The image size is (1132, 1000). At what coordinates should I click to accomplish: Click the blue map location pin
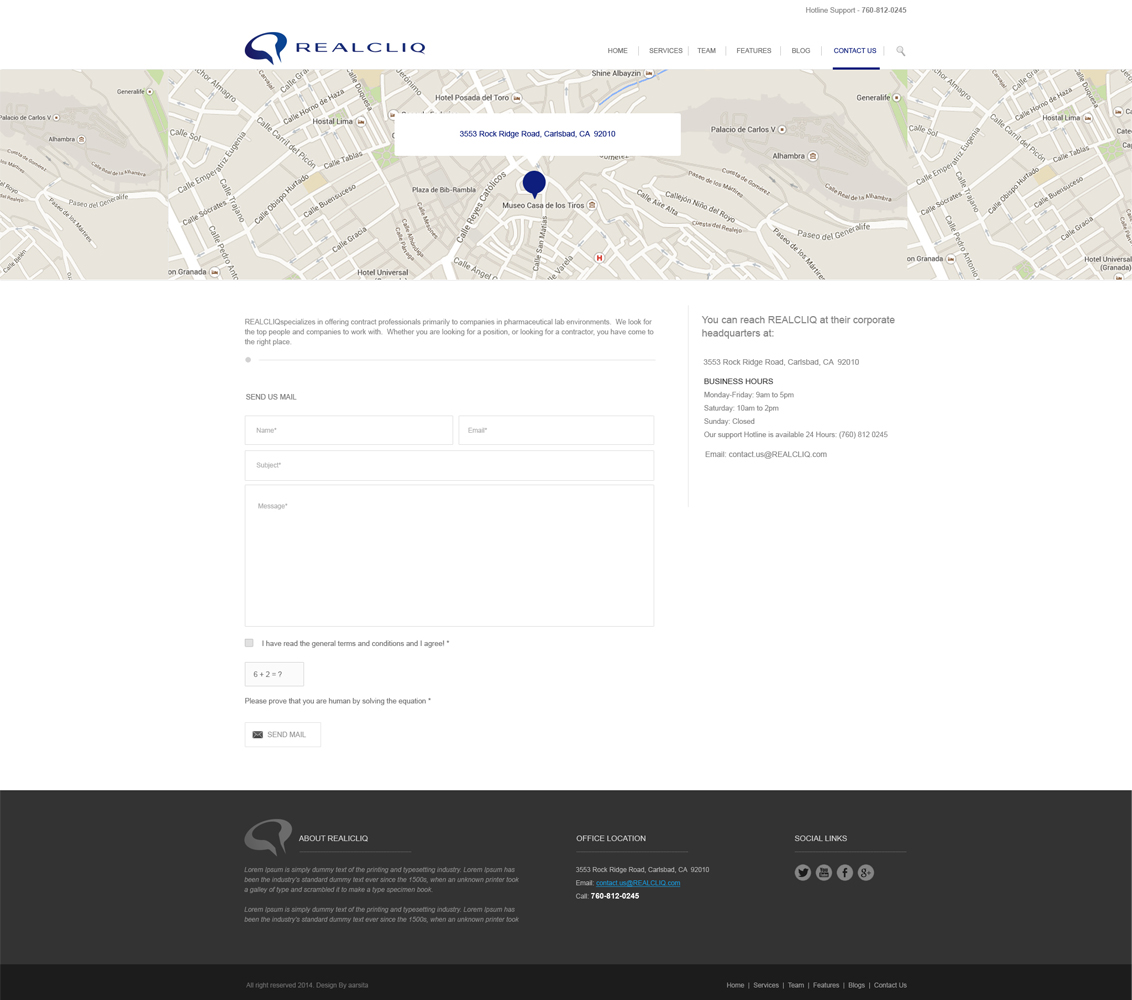coord(534,184)
